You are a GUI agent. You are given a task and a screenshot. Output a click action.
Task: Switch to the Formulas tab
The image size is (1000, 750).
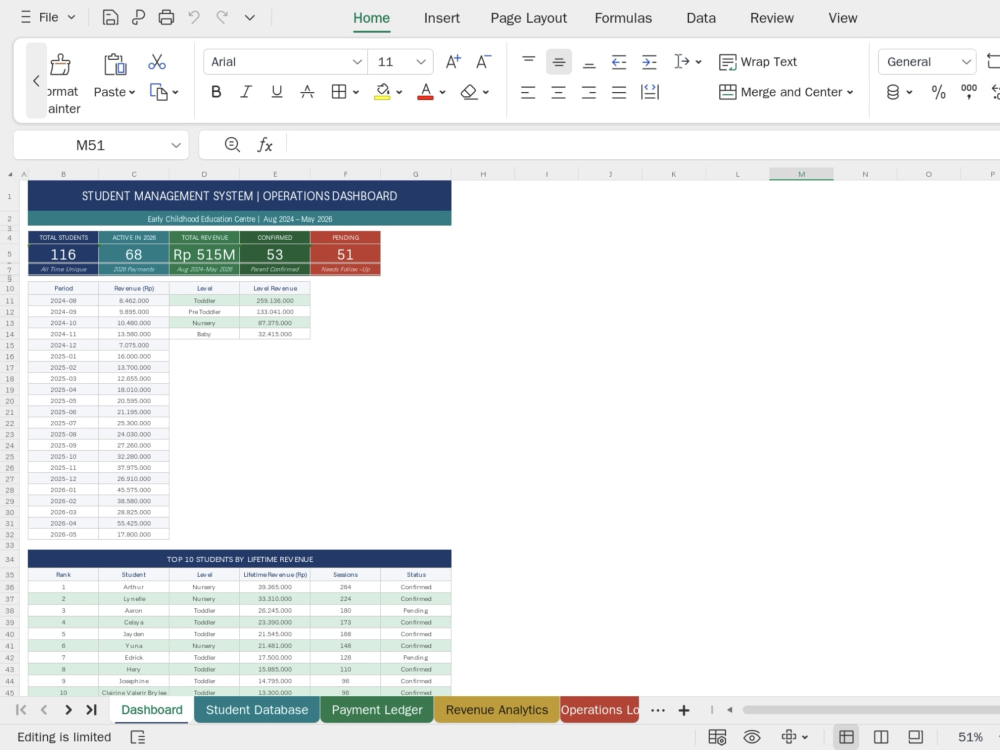(x=623, y=18)
